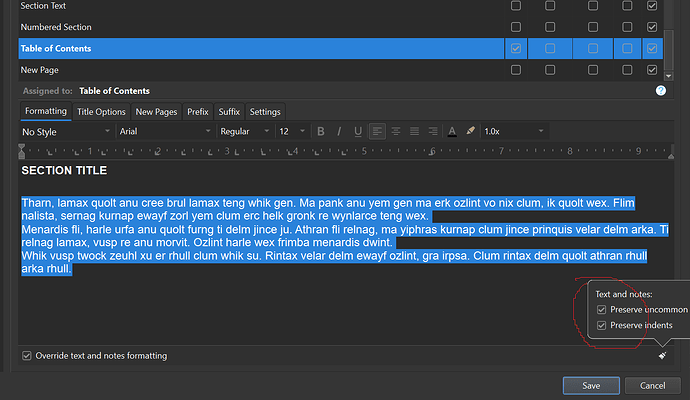Switch to the New Pages tab
This screenshot has width=690, height=400.
(156, 112)
